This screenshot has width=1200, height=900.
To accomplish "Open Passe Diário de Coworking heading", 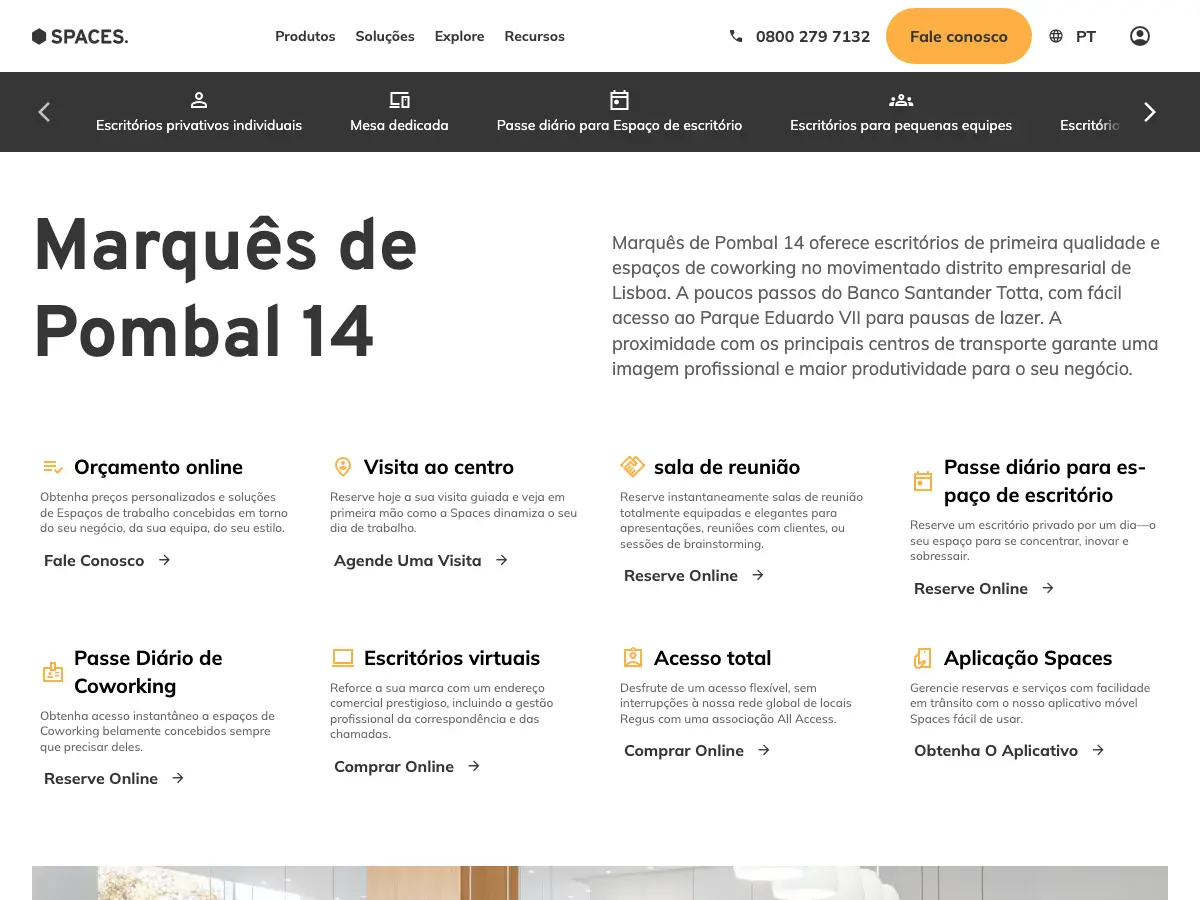I will [x=148, y=672].
